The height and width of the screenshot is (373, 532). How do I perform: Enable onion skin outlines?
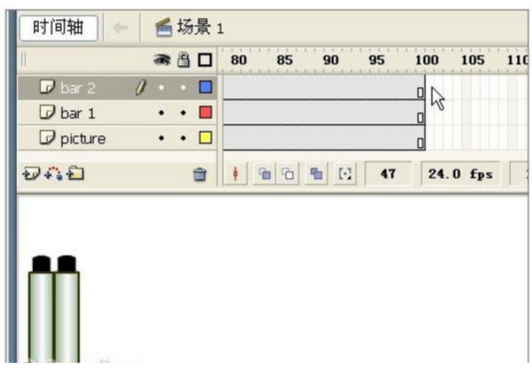point(288,174)
